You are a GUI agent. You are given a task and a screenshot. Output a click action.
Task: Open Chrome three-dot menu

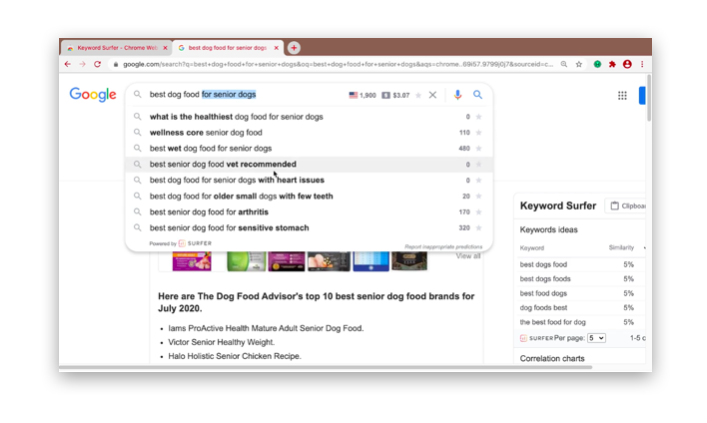point(642,64)
